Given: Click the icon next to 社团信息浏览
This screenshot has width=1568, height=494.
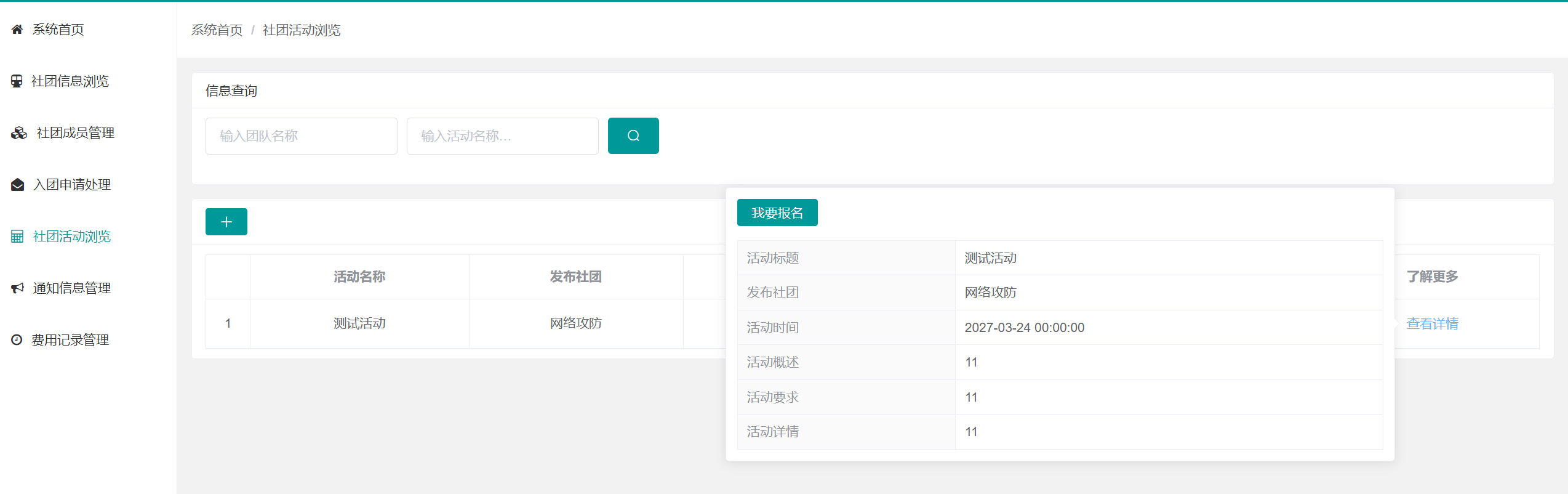Looking at the screenshot, I should 17,81.
